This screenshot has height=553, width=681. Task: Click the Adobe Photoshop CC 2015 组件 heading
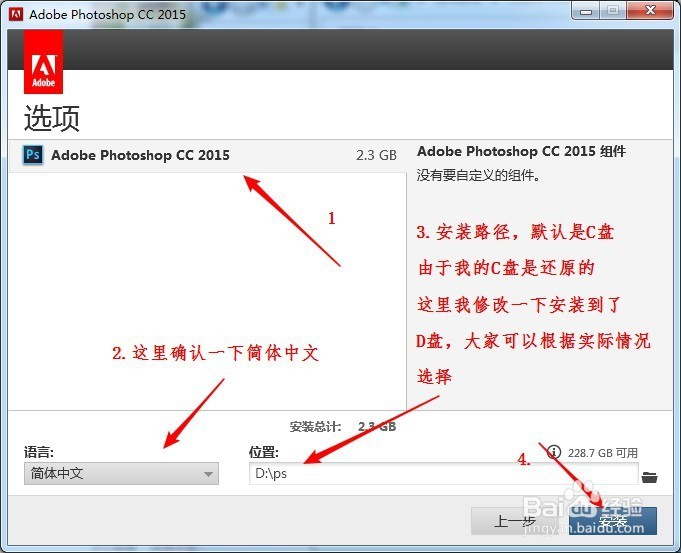[x=521, y=151]
